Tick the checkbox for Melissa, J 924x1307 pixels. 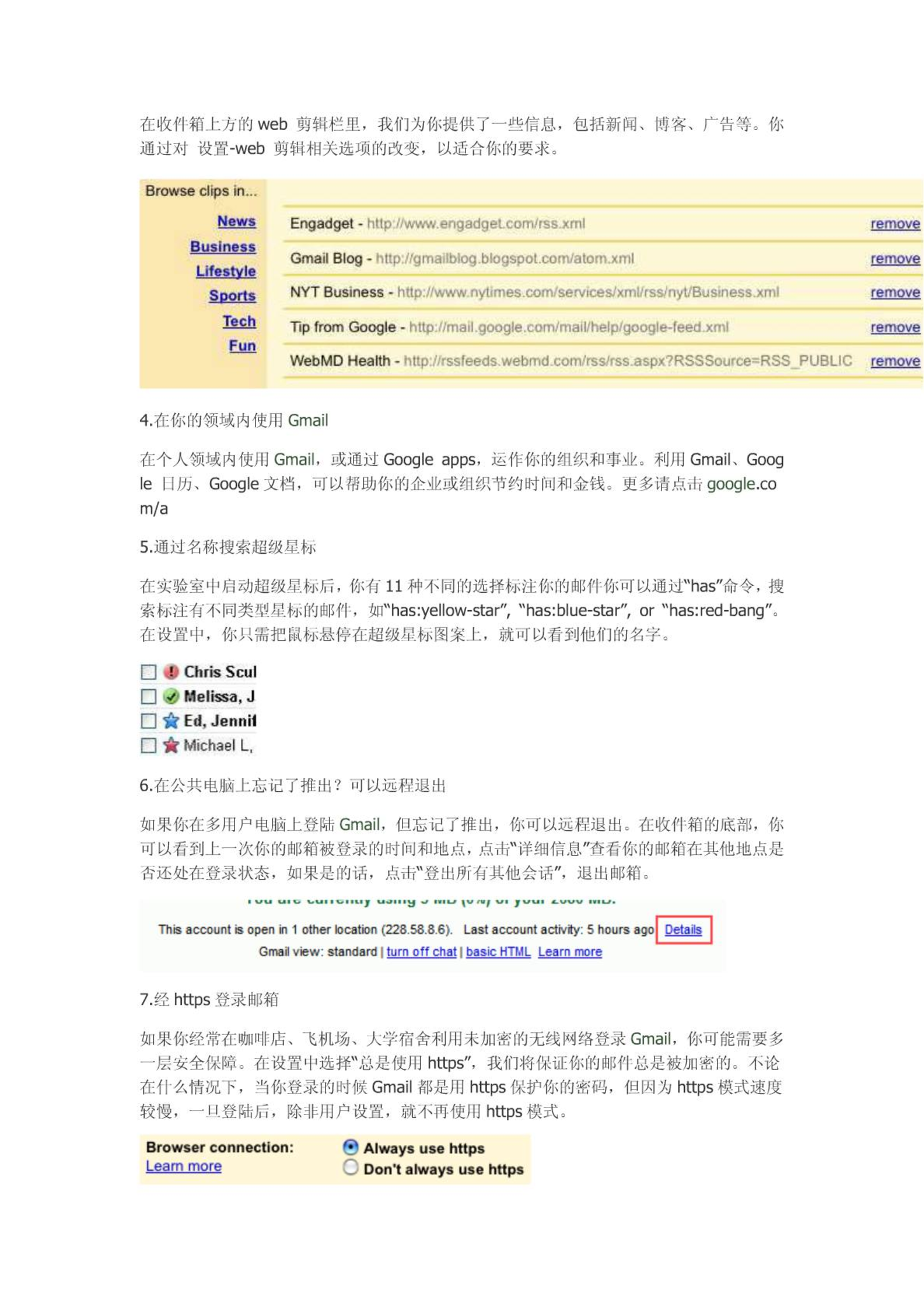(149, 697)
